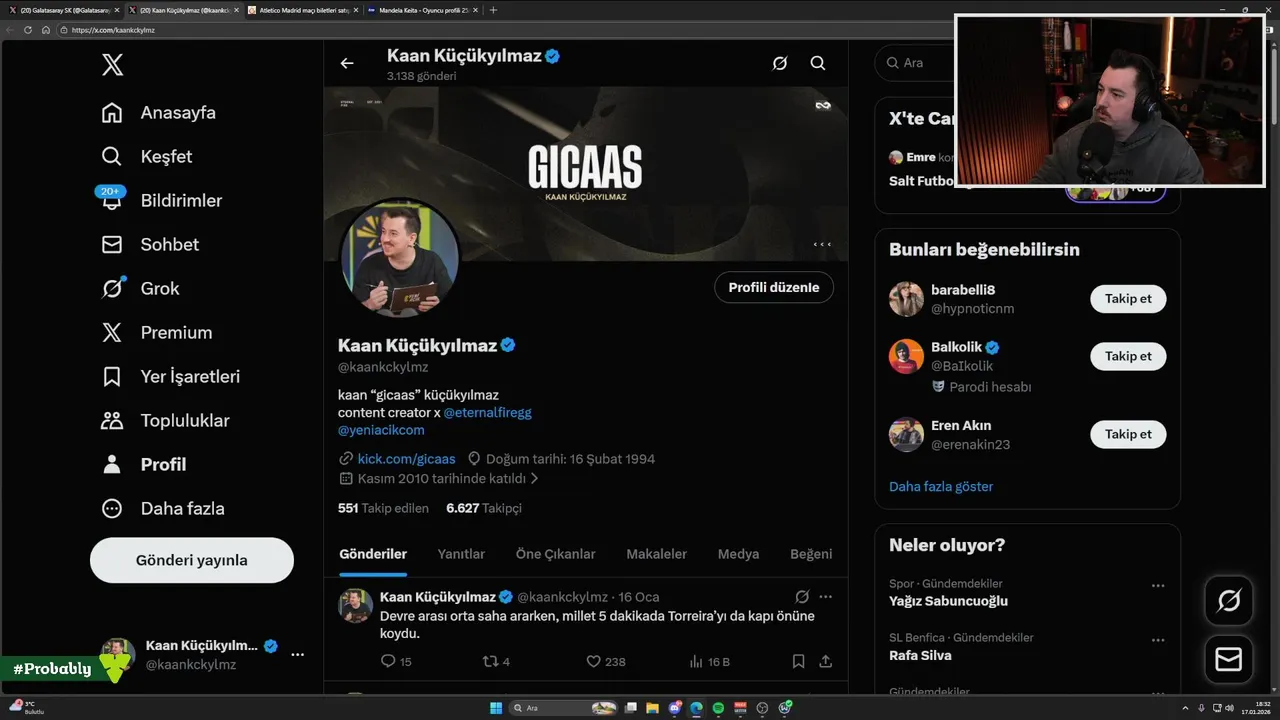The image size is (1280, 720).
Task: Switch to Makaleler tab
Action: point(657,554)
